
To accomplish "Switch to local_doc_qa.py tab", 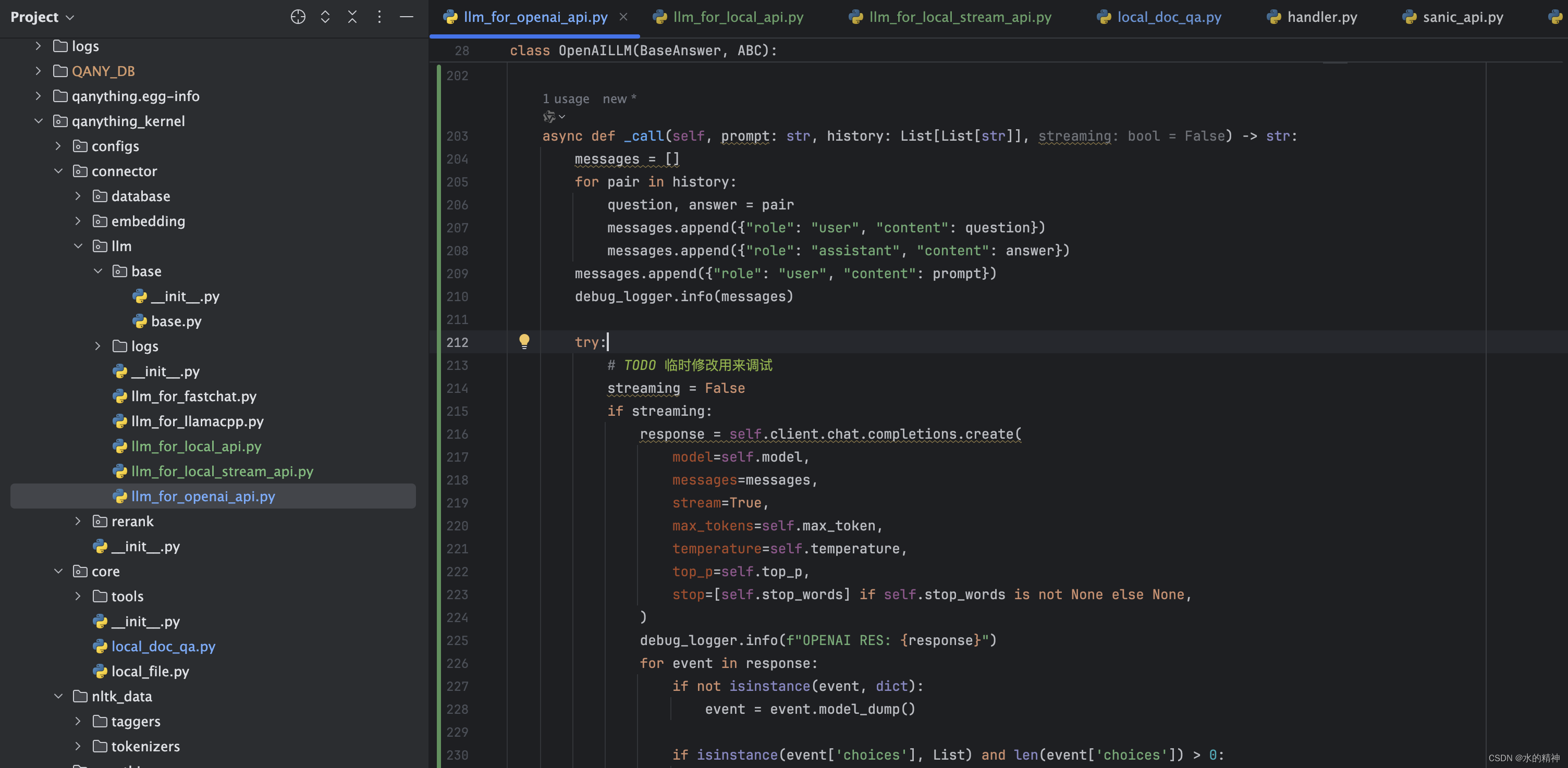I will (x=1159, y=17).
